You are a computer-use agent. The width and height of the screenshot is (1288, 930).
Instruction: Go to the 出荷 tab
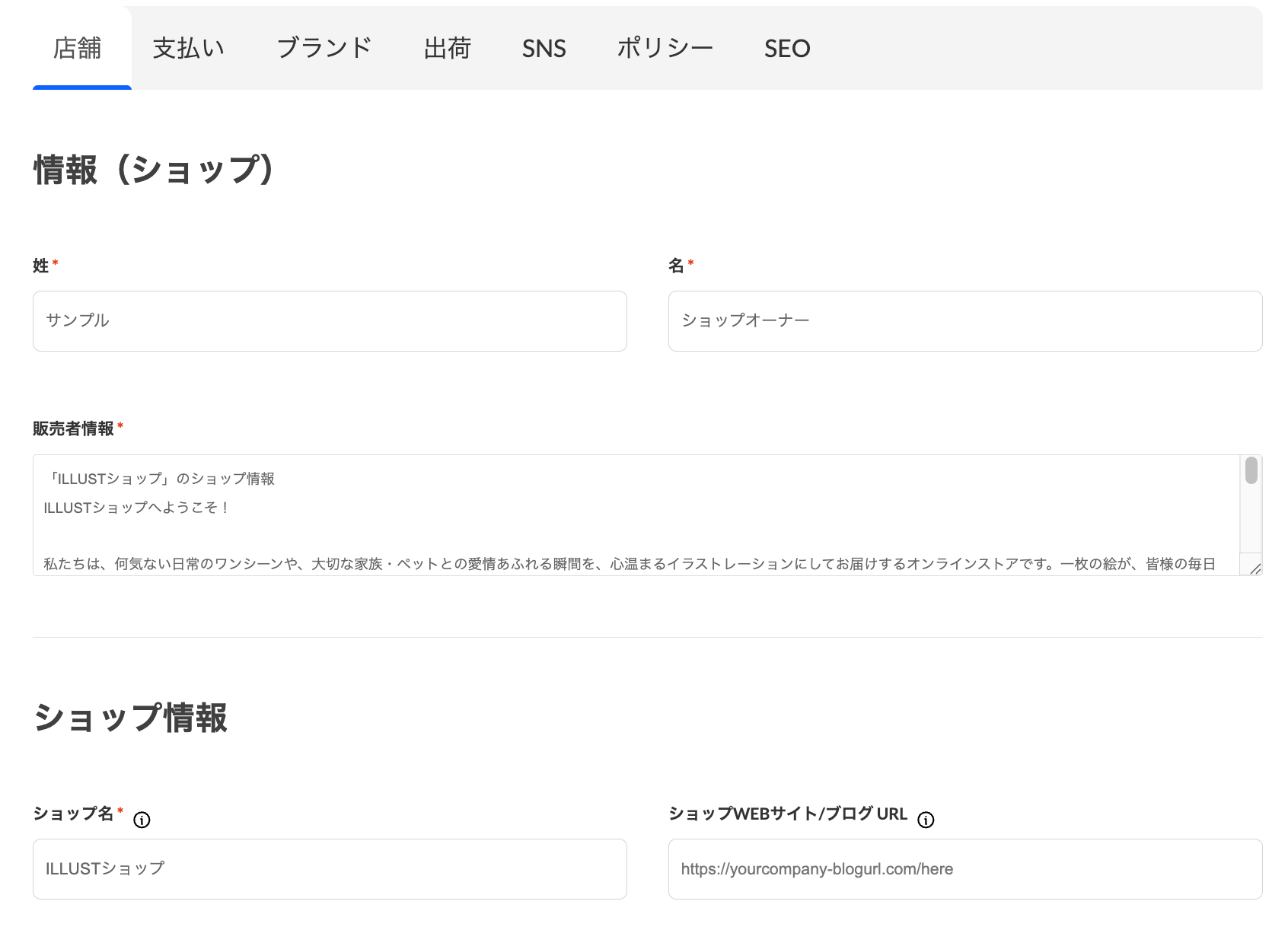[x=448, y=49]
